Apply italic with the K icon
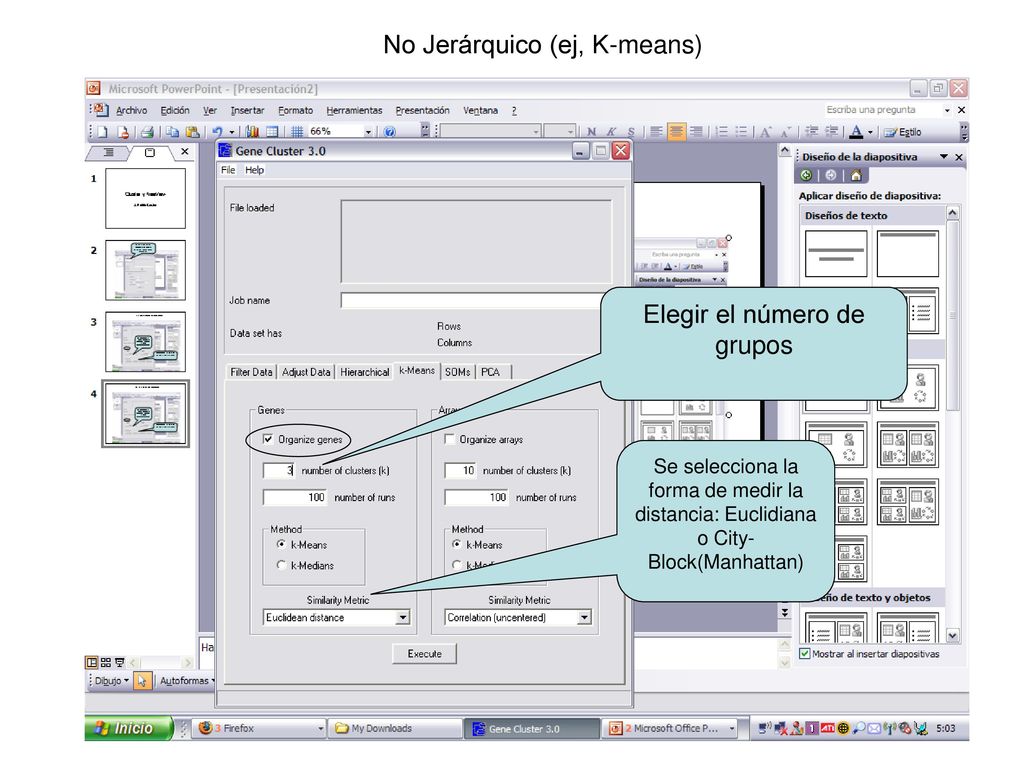 (611, 132)
